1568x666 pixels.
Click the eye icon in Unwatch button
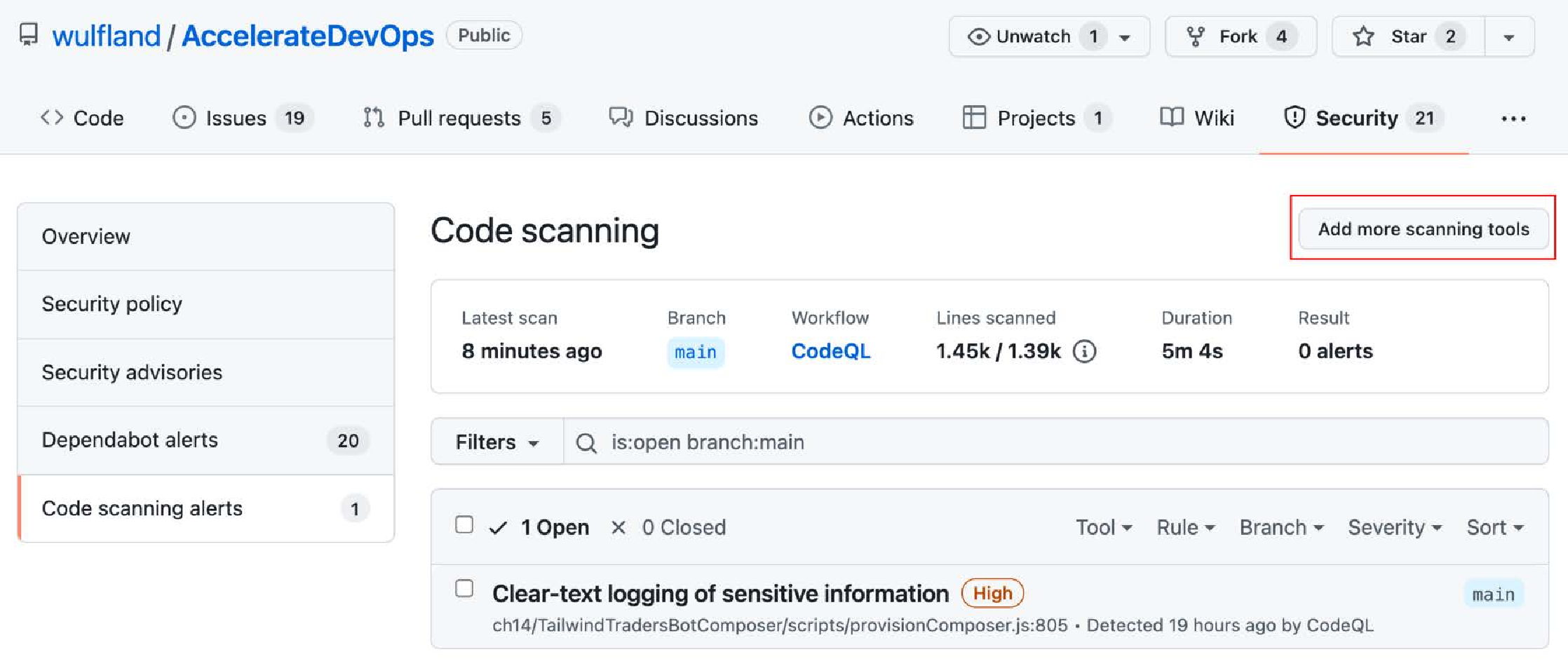[x=978, y=36]
